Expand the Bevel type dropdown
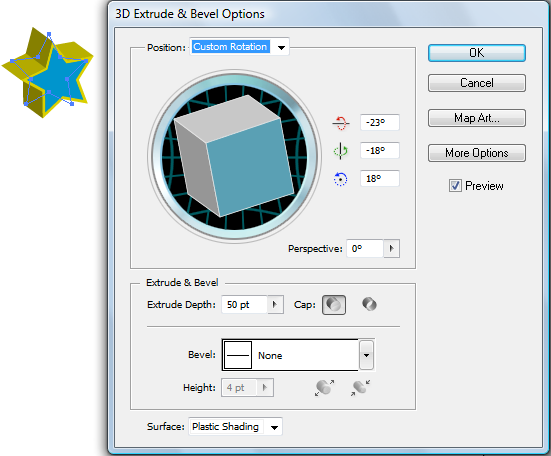This screenshot has height=456, width=551. (367, 355)
